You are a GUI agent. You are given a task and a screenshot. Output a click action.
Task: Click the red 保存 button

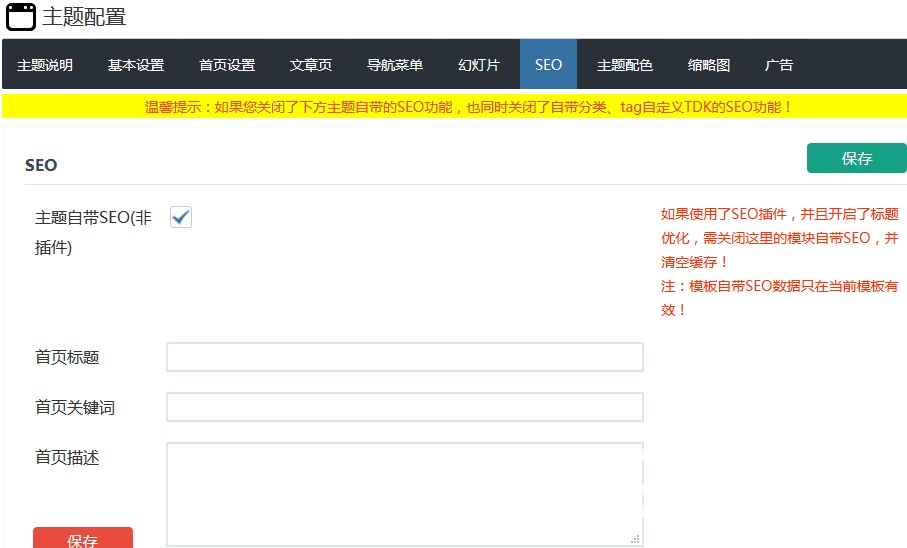click(x=83, y=539)
